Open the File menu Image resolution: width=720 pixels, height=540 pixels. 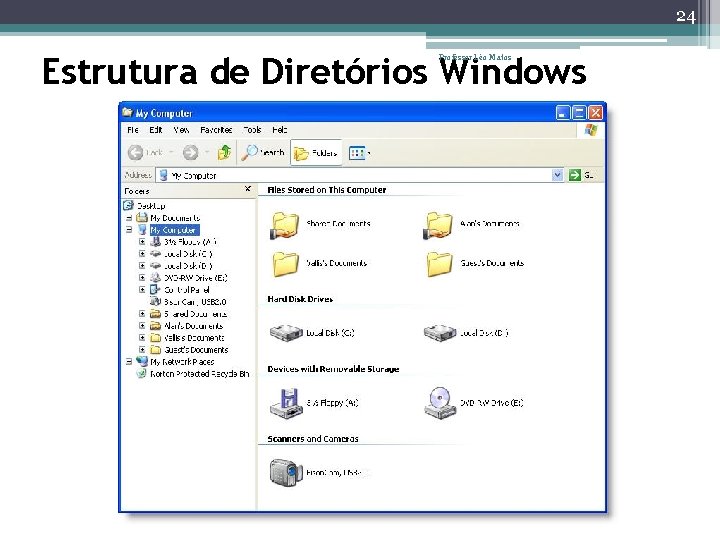pyautogui.click(x=133, y=130)
